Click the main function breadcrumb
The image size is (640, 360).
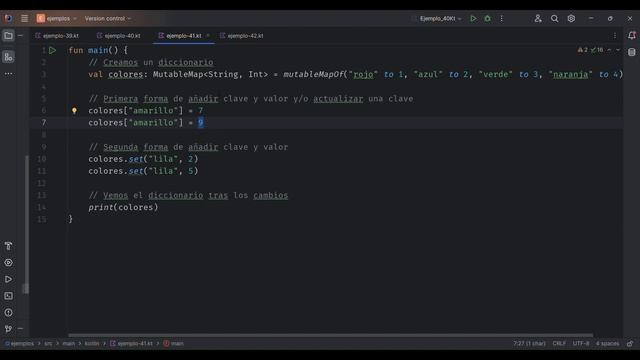pos(174,343)
